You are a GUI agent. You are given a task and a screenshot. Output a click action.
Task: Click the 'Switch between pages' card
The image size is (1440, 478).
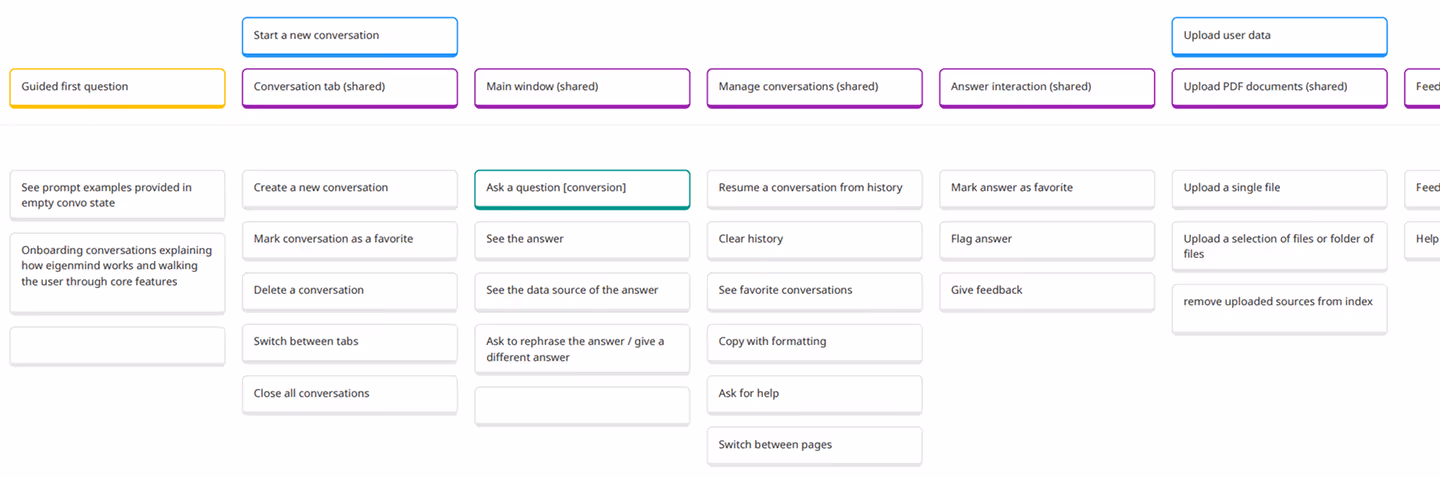pos(814,446)
